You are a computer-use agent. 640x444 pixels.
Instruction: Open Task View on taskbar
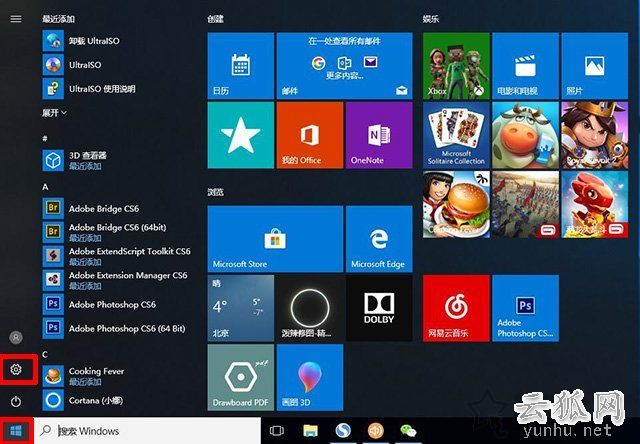coord(277,431)
